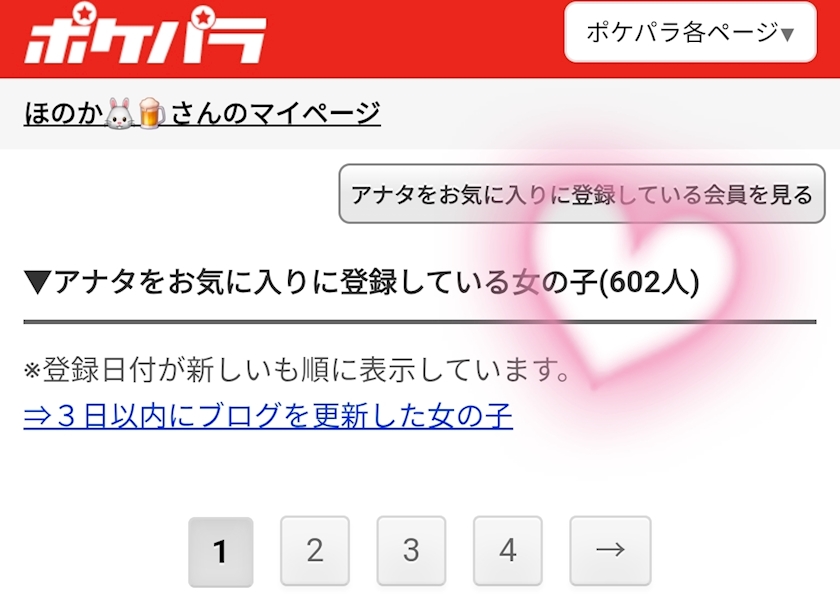This screenshot has width=840, height=608.
Task: Go to page 3
Action: (x=411, y=551)
